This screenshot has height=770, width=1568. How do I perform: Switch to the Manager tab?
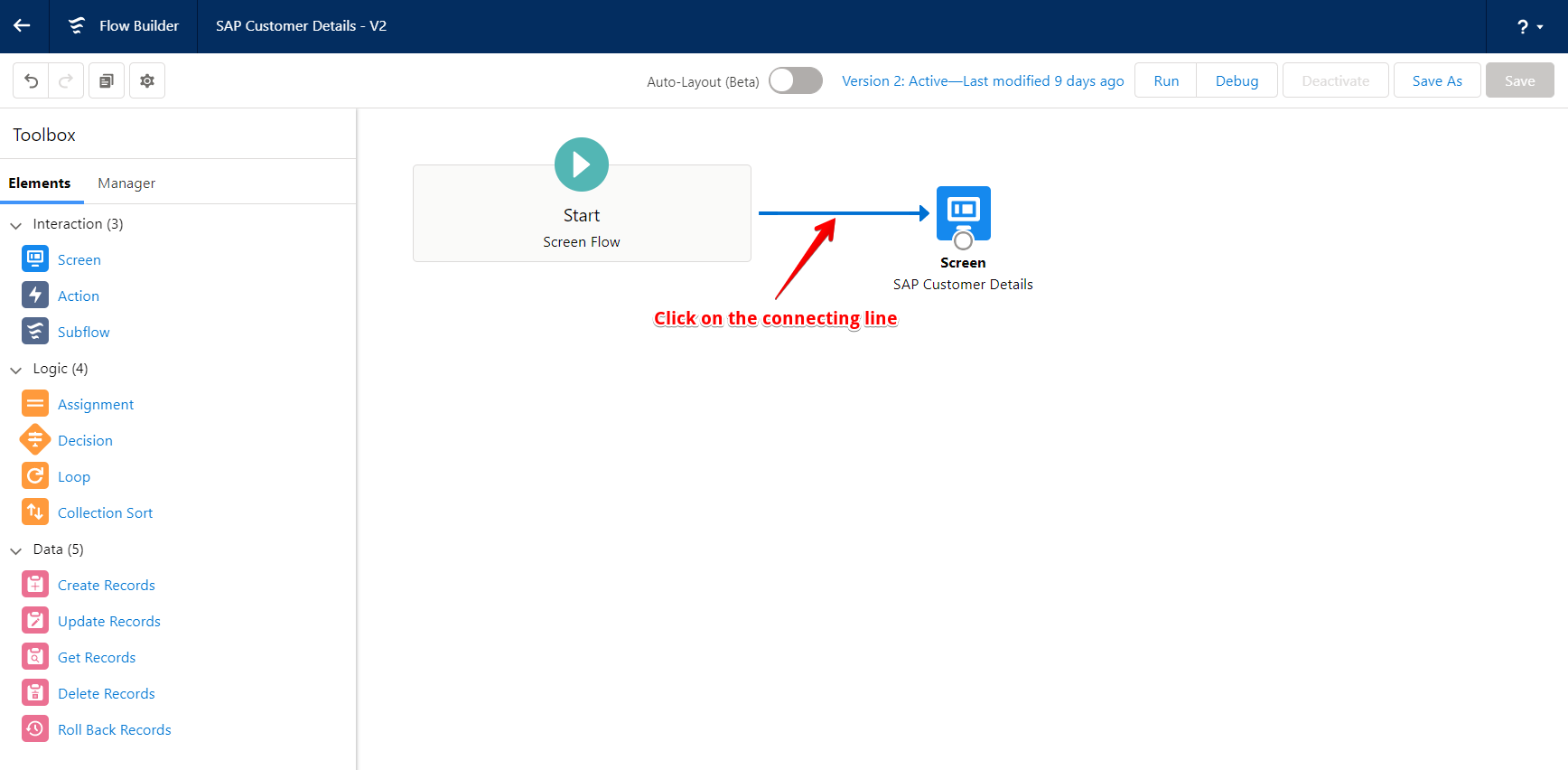(x=126, y=183)
